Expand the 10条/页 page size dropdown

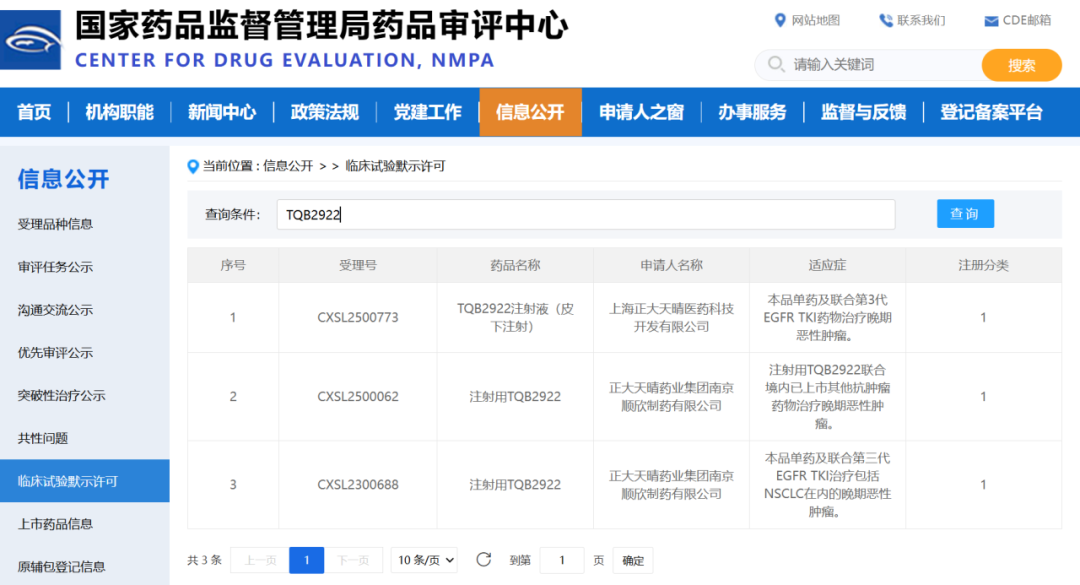tap(427, 560)
